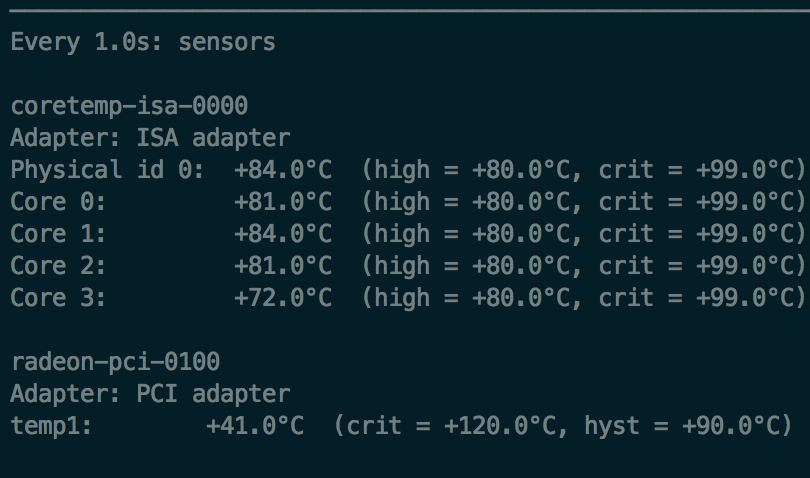The height and width of the screenshot is (478, 810).
Task: Select the coretemp-isa-0000 chip name
Action: 129,106
